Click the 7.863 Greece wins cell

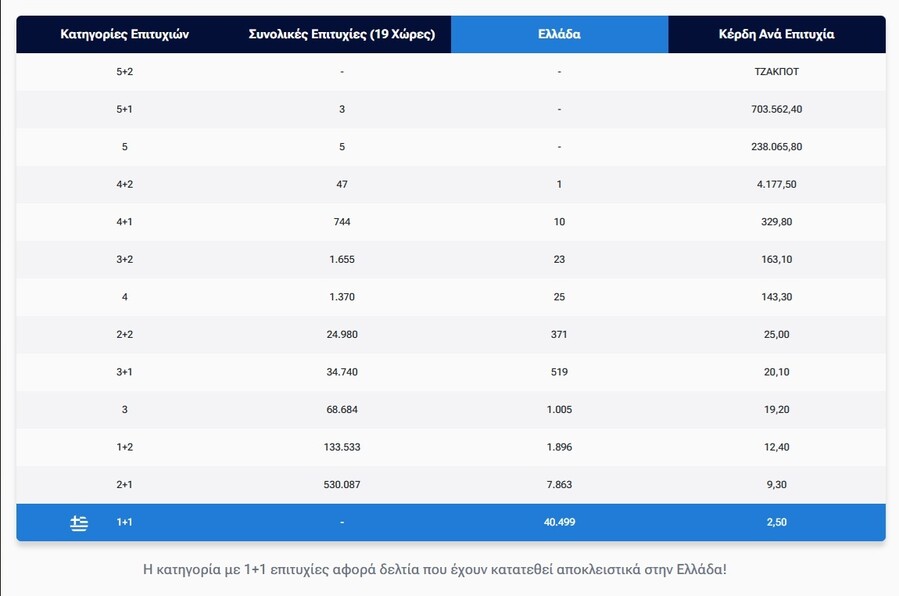point(559,484)
